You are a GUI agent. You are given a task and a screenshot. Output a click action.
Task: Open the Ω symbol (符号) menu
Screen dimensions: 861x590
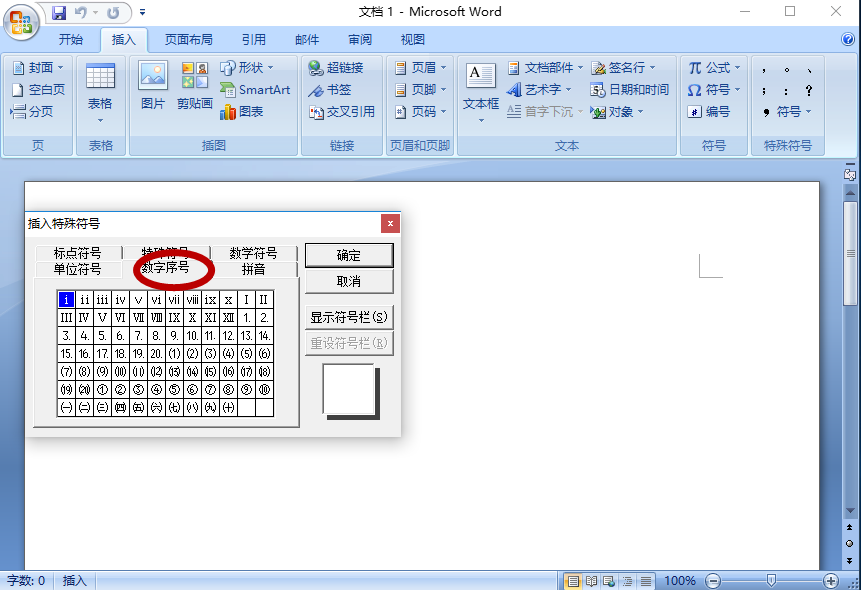(x=714, y=90)
